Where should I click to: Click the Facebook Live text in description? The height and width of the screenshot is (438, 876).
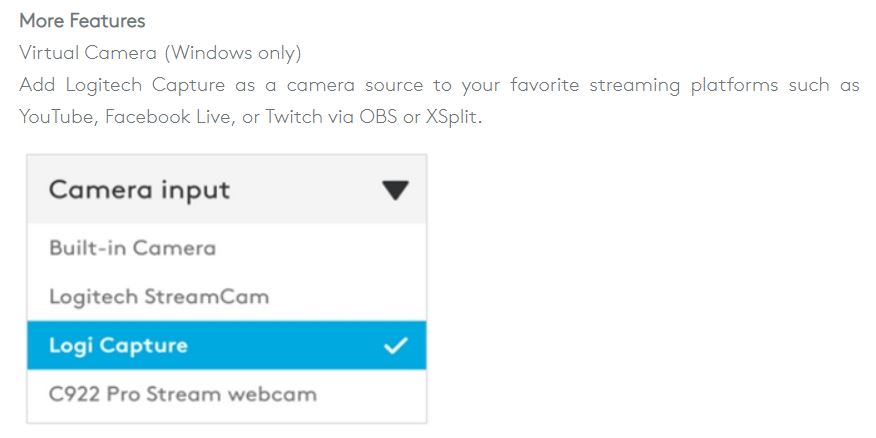(x=169, y=117)
